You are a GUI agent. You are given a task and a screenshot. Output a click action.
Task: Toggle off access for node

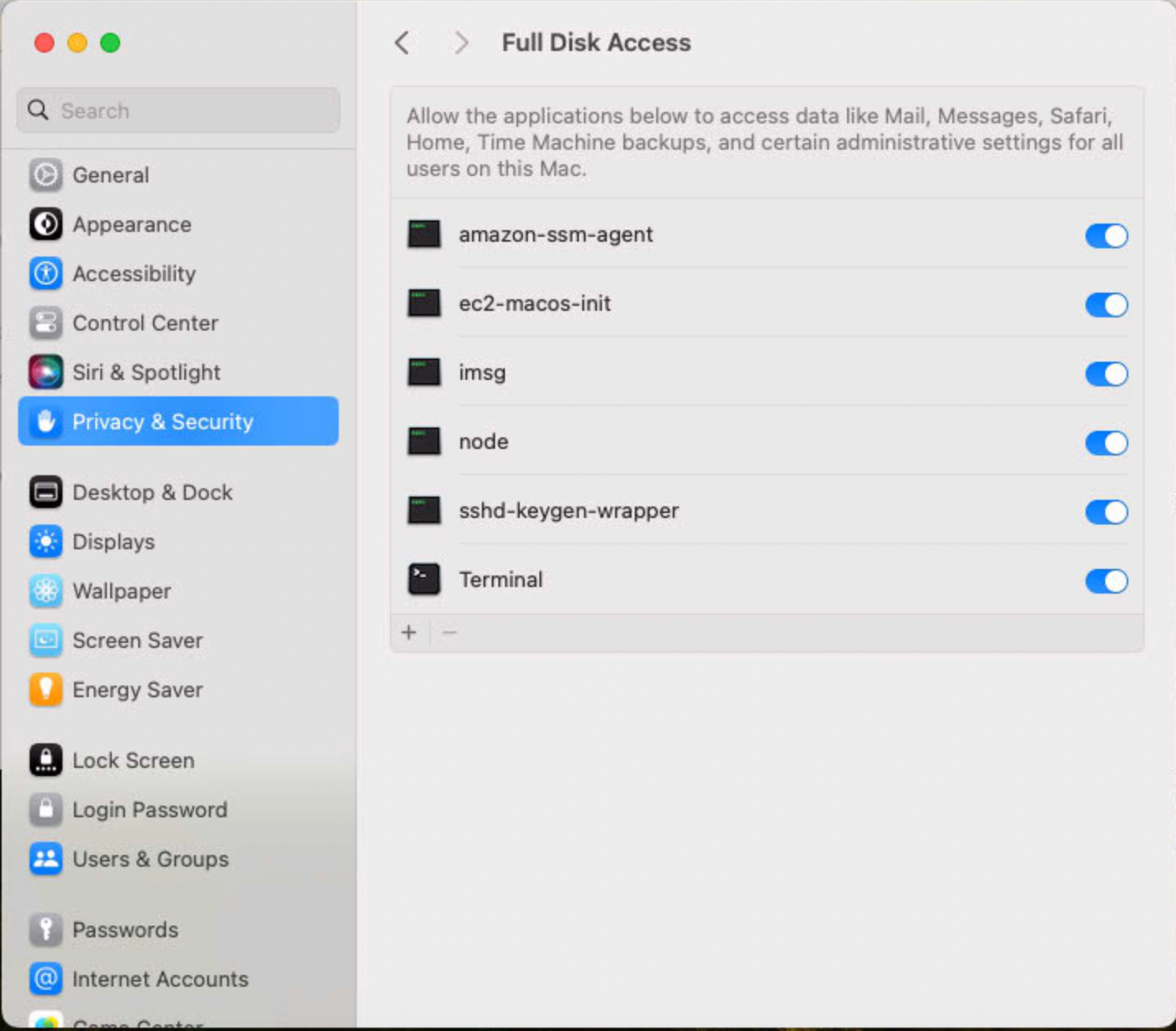coord(1106,443)
